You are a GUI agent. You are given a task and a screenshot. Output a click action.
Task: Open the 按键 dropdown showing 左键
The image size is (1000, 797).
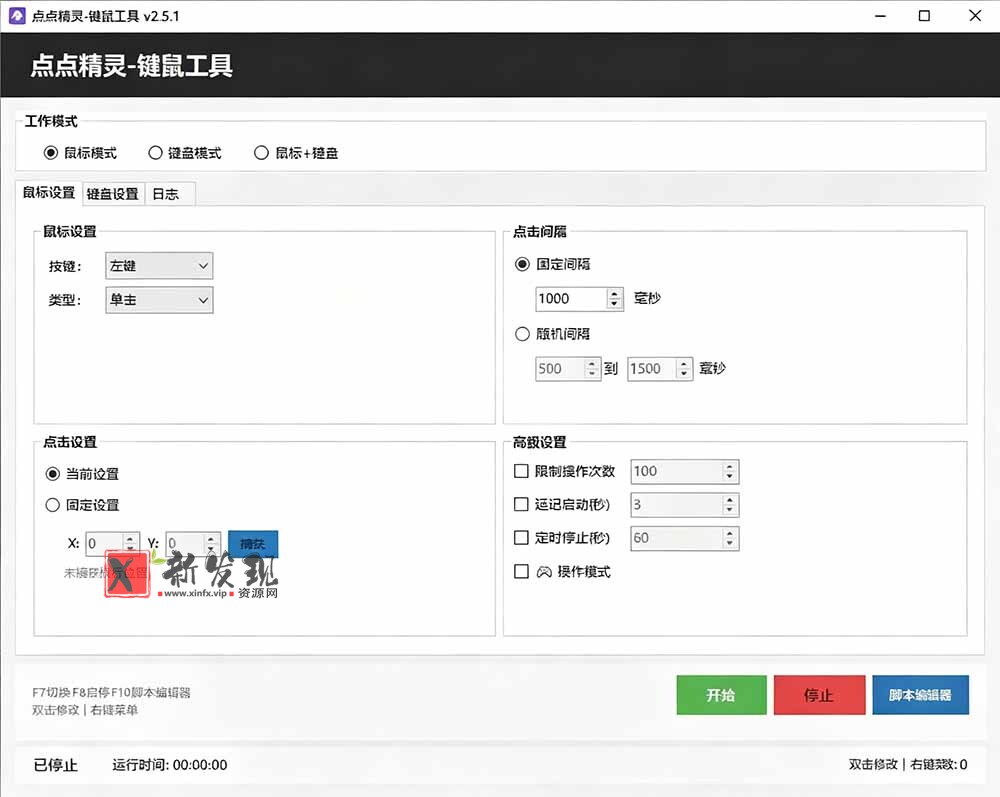159,266
